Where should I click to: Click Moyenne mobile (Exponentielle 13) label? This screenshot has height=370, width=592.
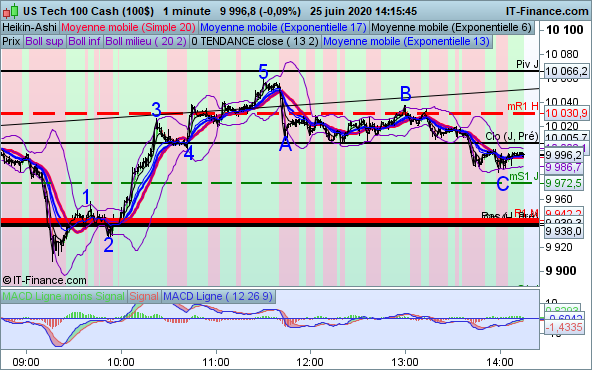click(x=406, y=42)
